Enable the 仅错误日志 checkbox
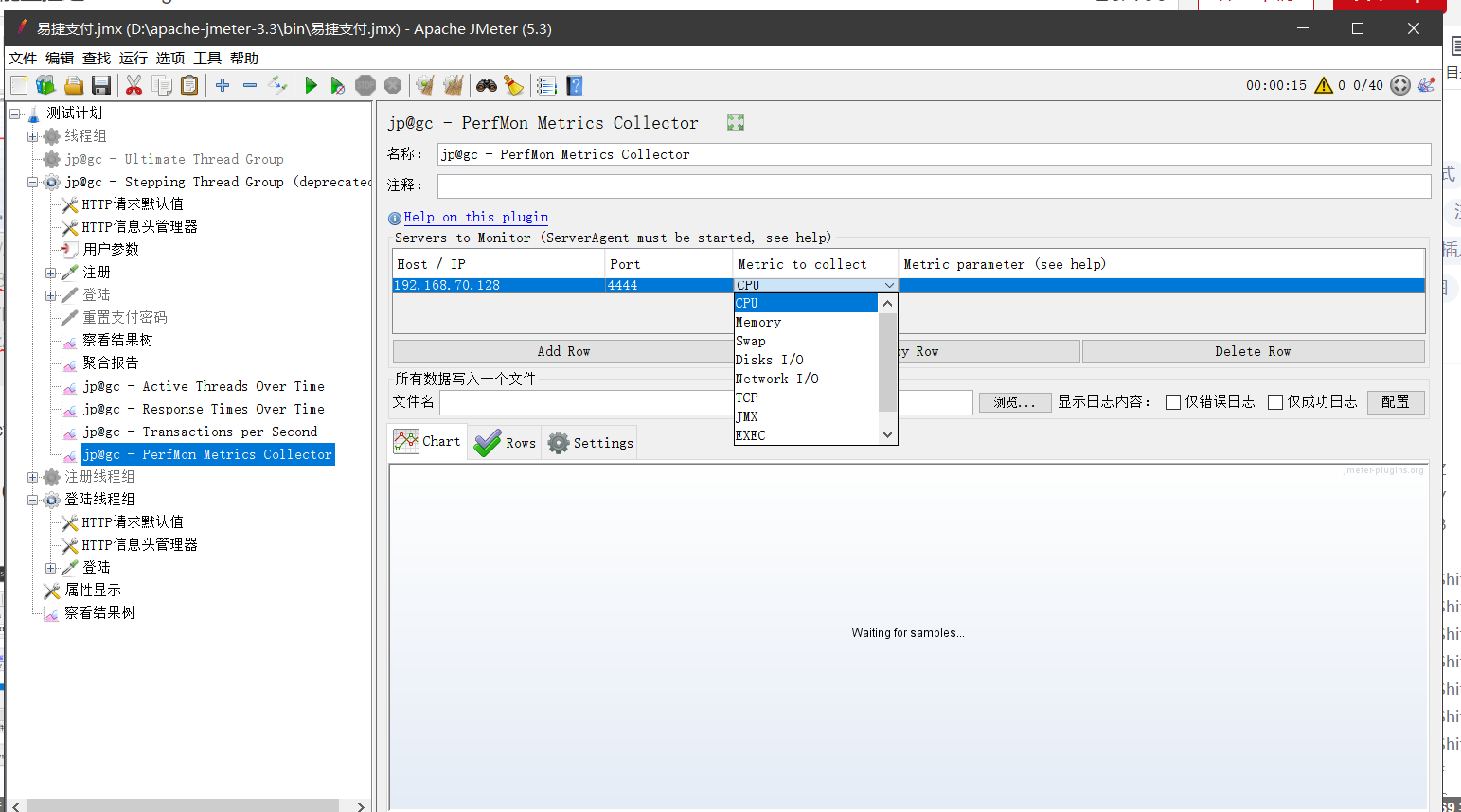1461x812 pixels. 1173,402
